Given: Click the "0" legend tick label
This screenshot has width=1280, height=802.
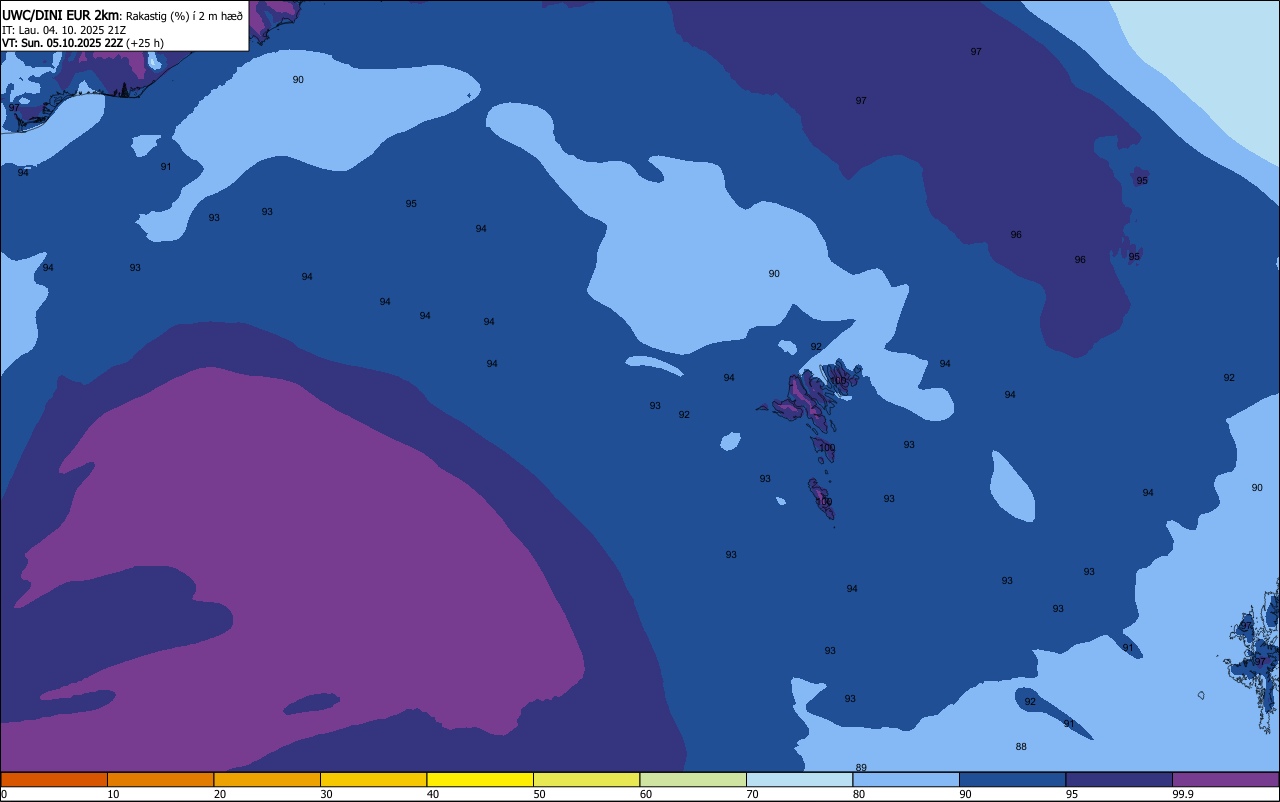Looking at the screenshot, I should tap(4, 794).
